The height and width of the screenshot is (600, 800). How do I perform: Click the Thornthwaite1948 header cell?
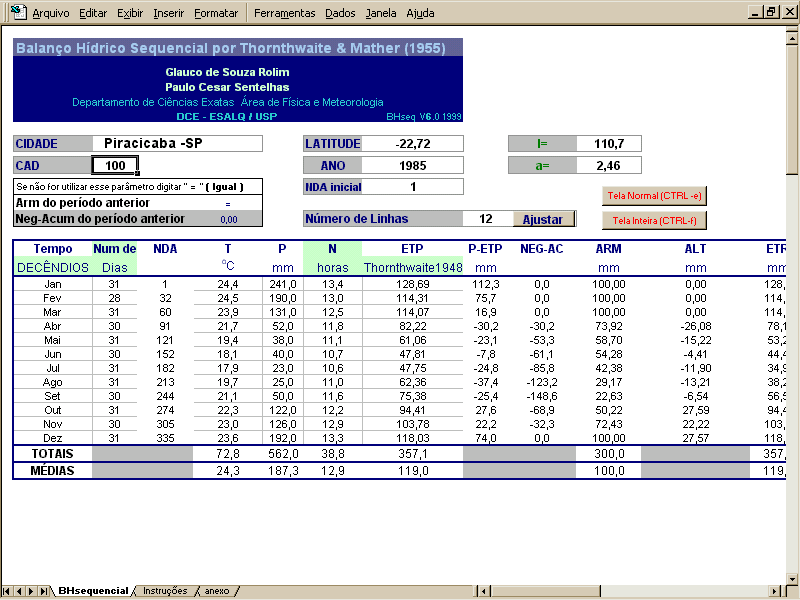click(413, 267)
